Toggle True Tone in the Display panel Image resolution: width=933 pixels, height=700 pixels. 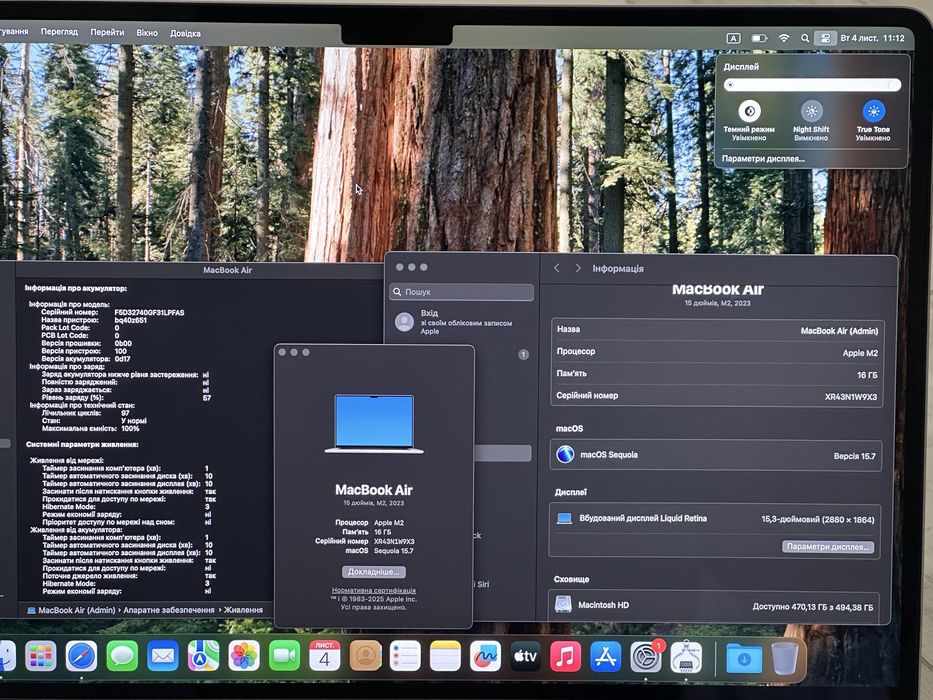click(873, 111)
